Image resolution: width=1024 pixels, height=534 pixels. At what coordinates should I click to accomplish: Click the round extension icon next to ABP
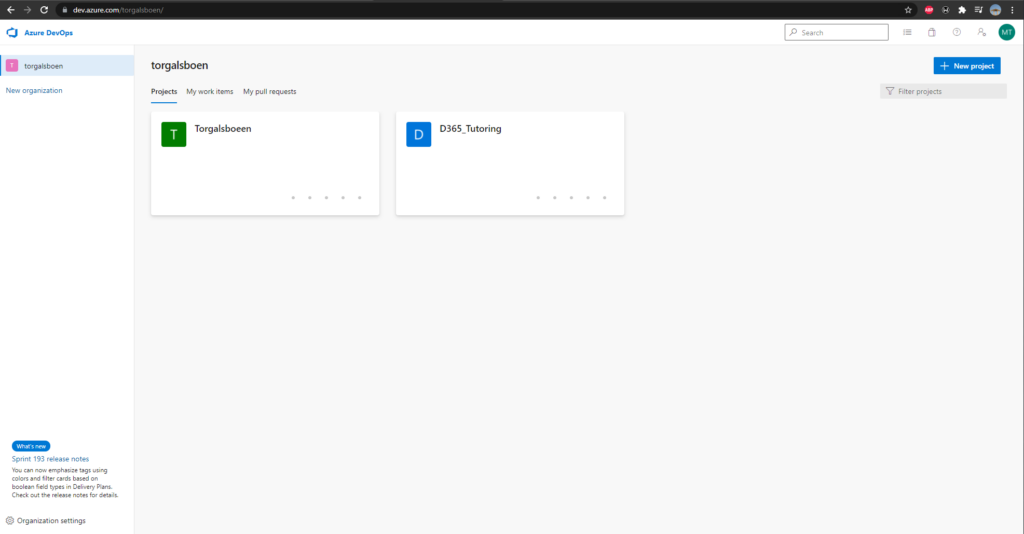coord(945,10)
